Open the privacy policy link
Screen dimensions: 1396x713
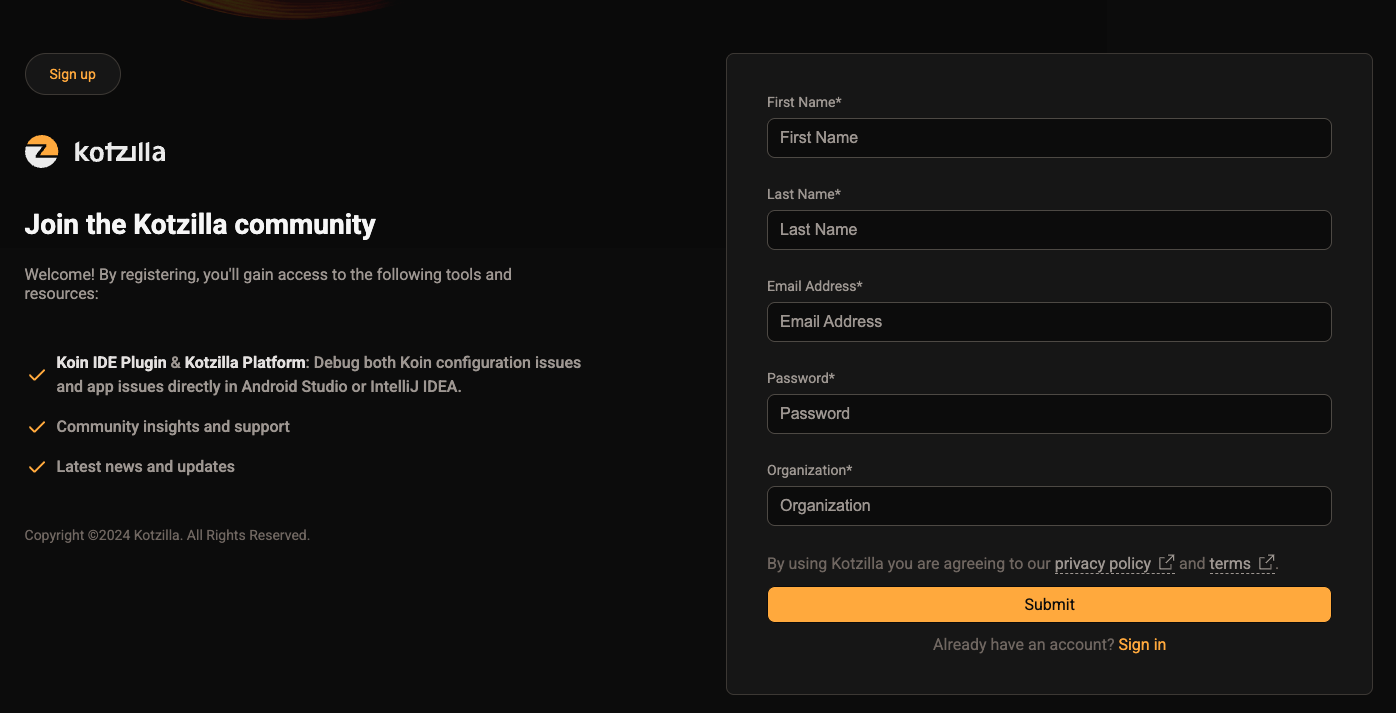1102,564
